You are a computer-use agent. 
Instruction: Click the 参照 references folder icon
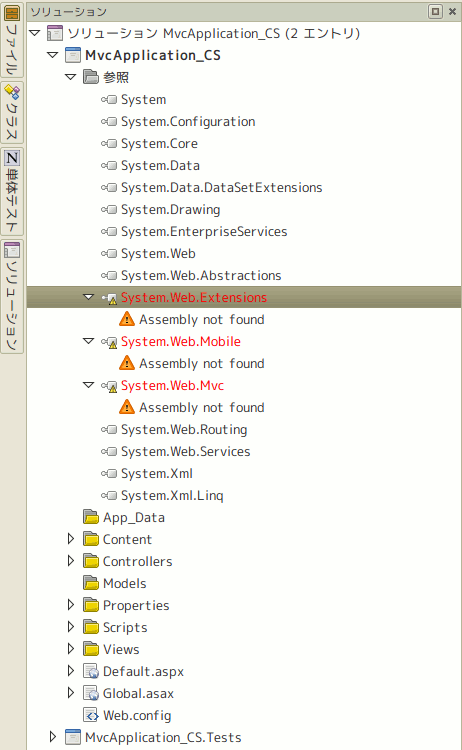[91, 77]
